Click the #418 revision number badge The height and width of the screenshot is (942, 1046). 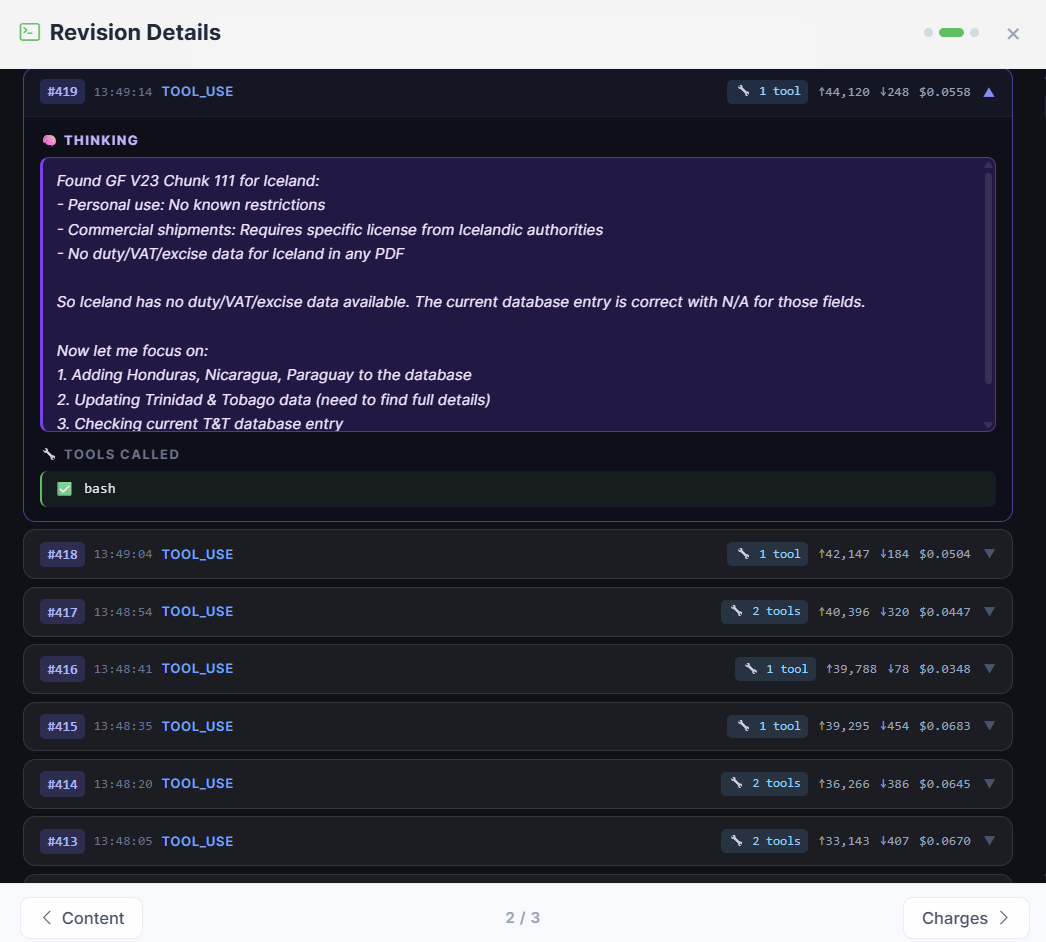62,554
